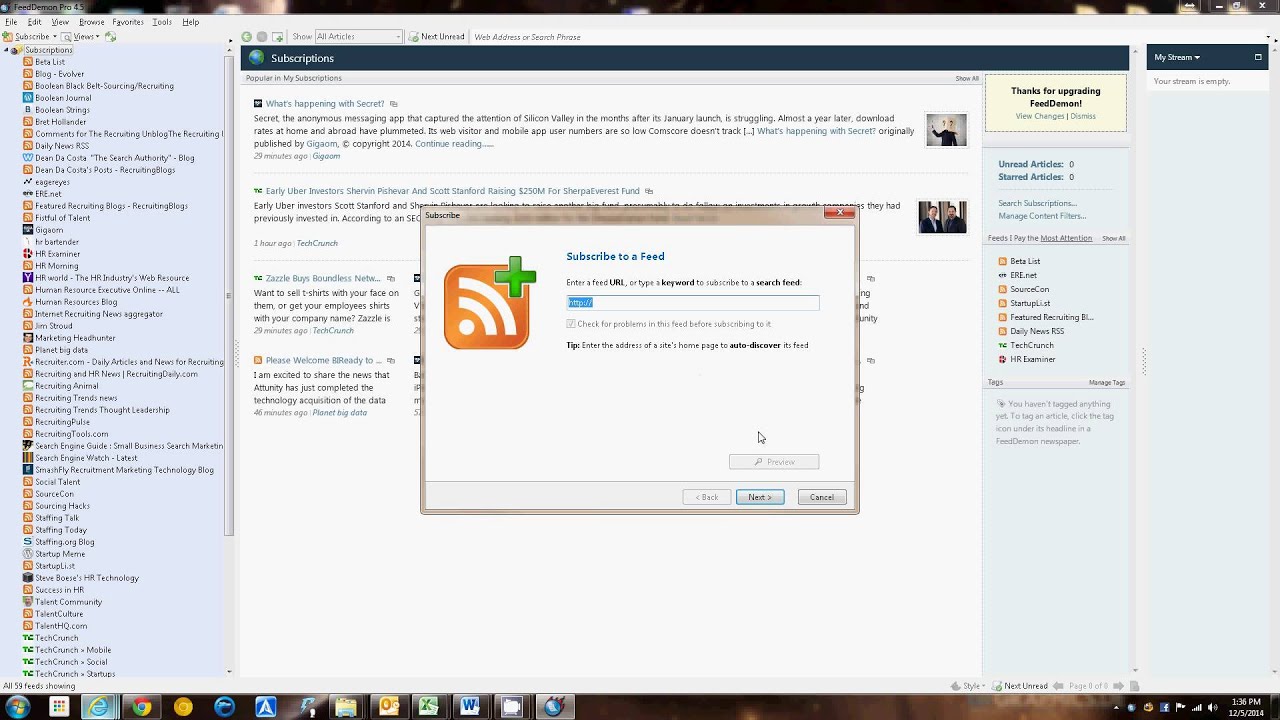This screenshot has height=720, width=1280.
Task: Click the RSS subscribe icon in the dialog
Action: [490, 303]
